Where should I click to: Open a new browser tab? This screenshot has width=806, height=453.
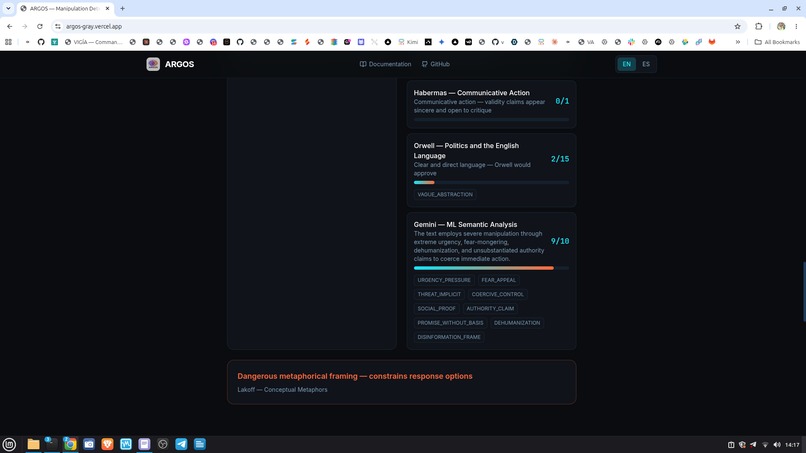[x=122, y=9]
